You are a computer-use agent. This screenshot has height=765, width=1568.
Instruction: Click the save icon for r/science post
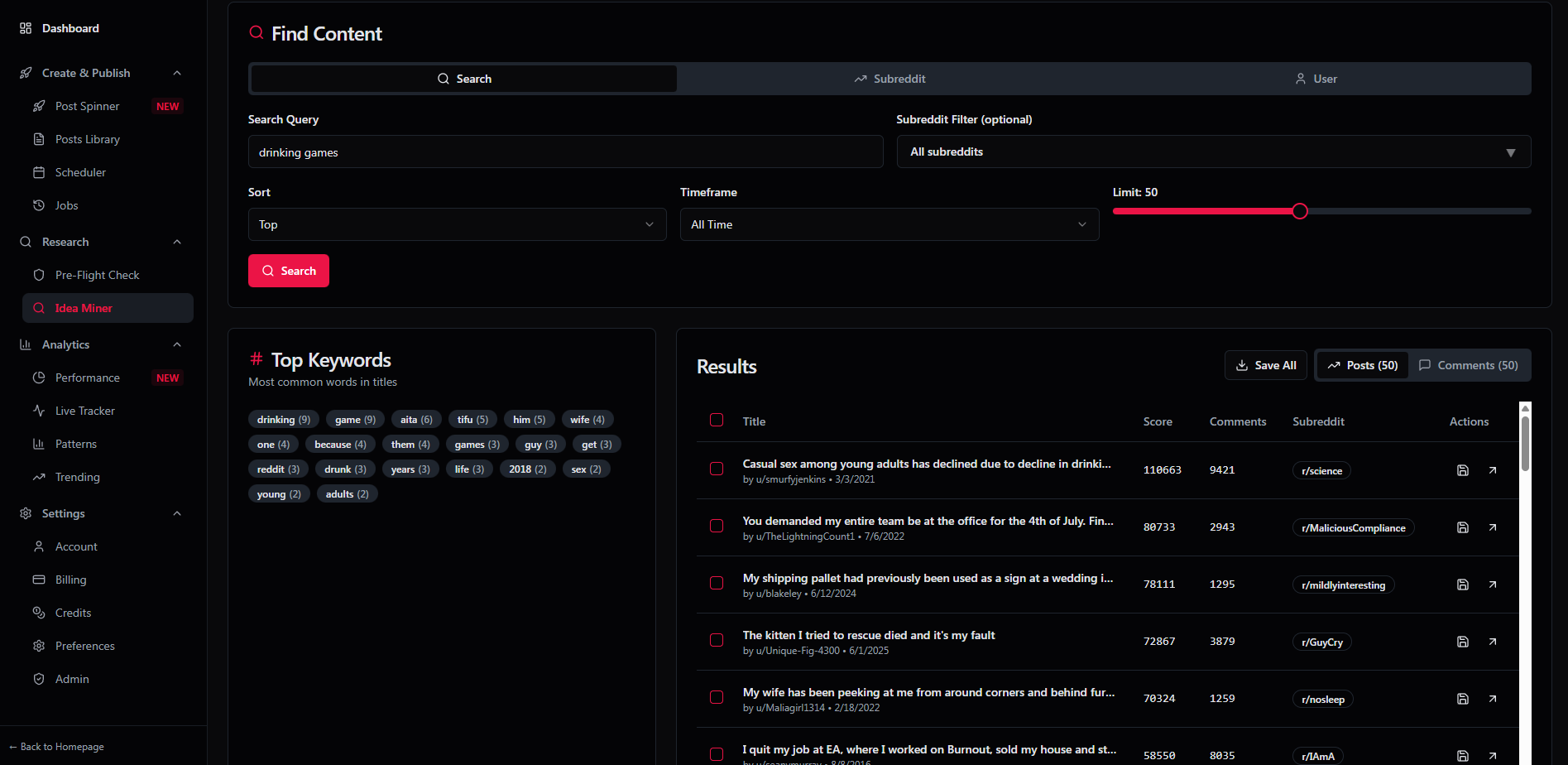coord(1462,470)
